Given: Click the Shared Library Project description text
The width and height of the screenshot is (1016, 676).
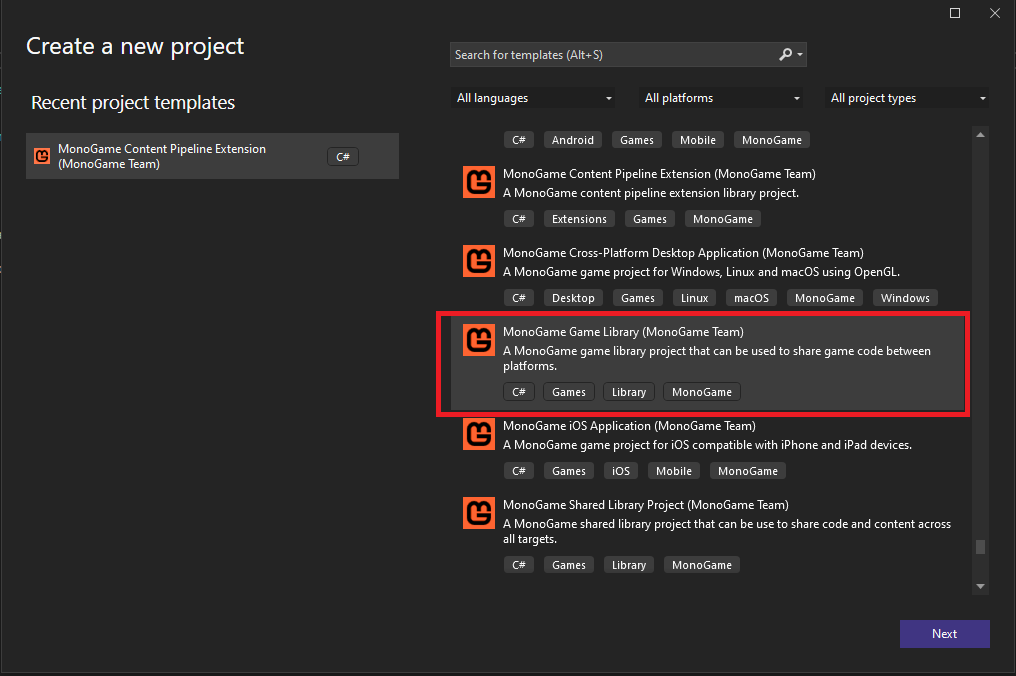Looking at the screenshot, I should point(727,531).
